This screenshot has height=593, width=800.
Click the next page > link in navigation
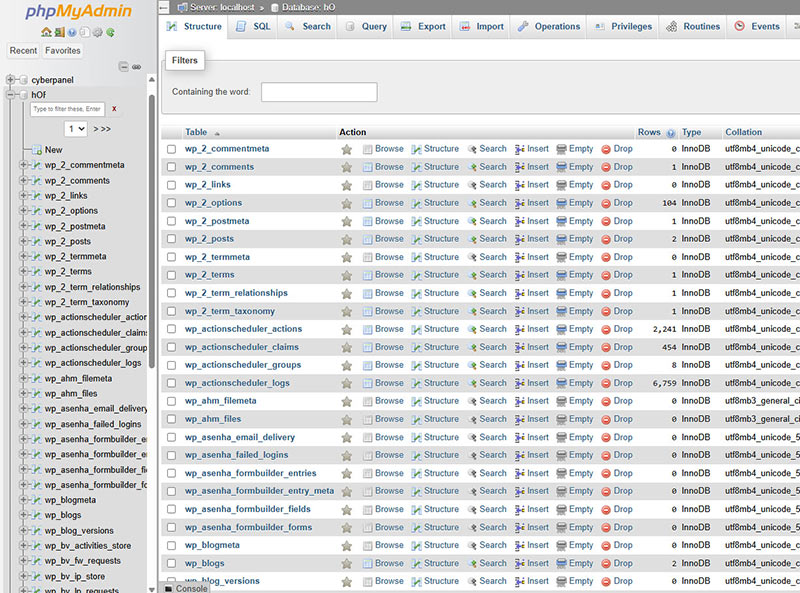point(95,129)
